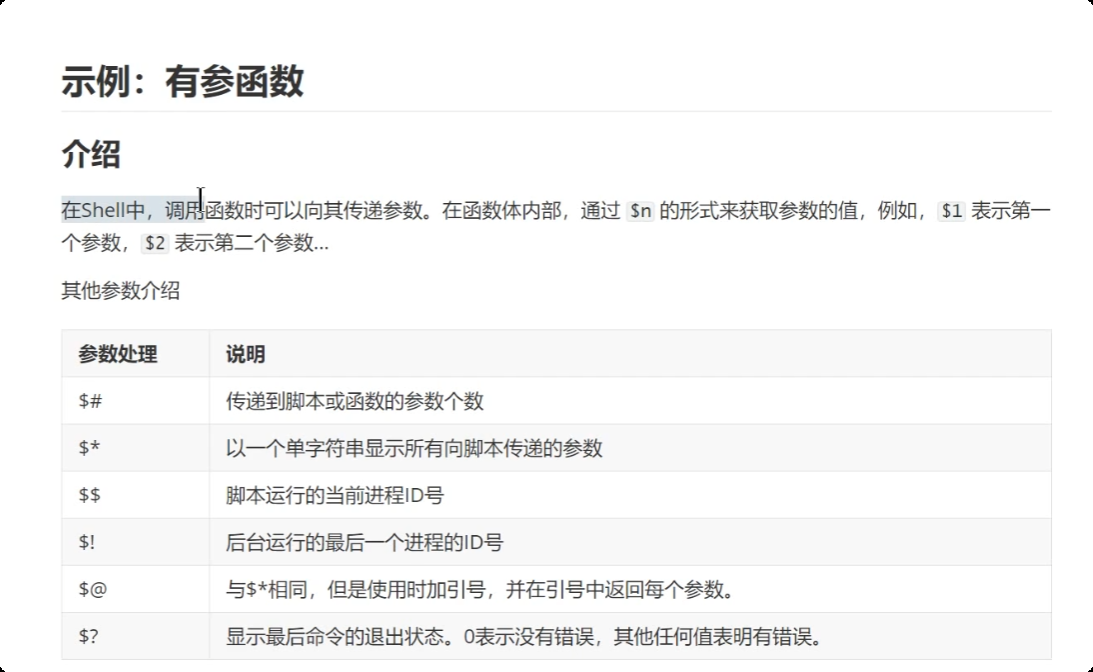
Task: Click description 脚本运行的当前进程ID号
Action: (335, 495)
